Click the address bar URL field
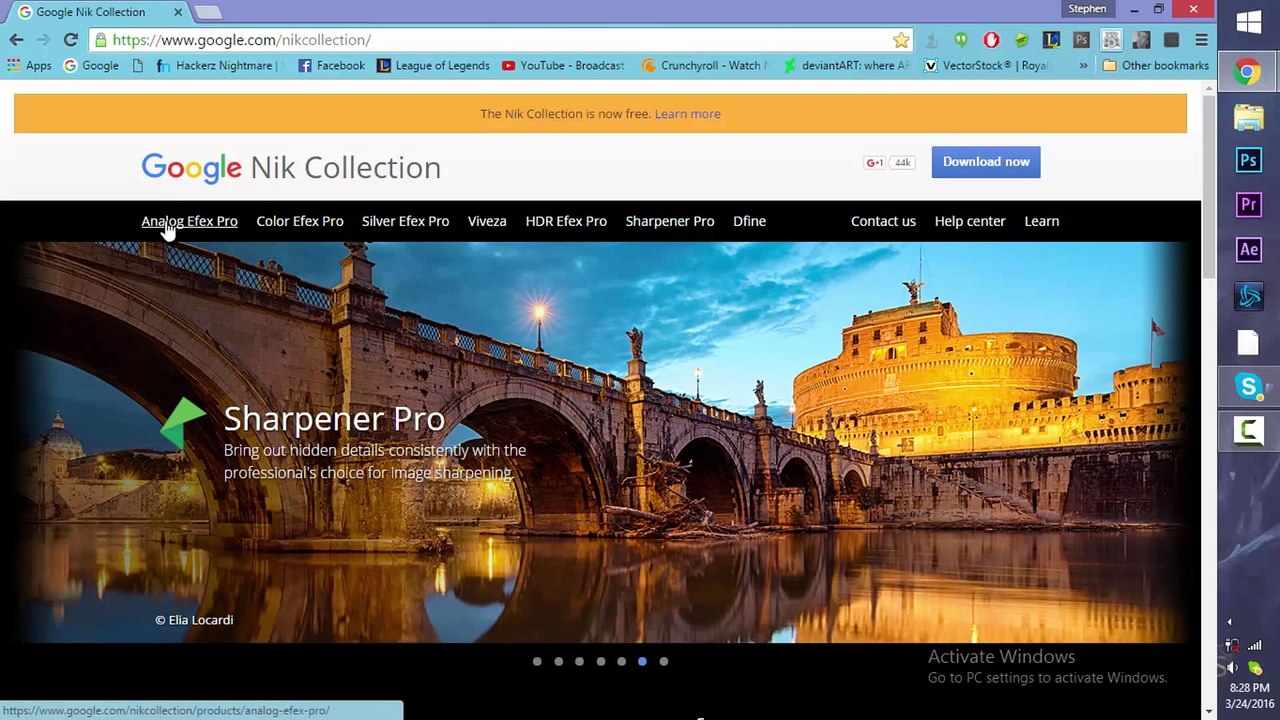The image size is (1280, 720). (x=500, y=40)
